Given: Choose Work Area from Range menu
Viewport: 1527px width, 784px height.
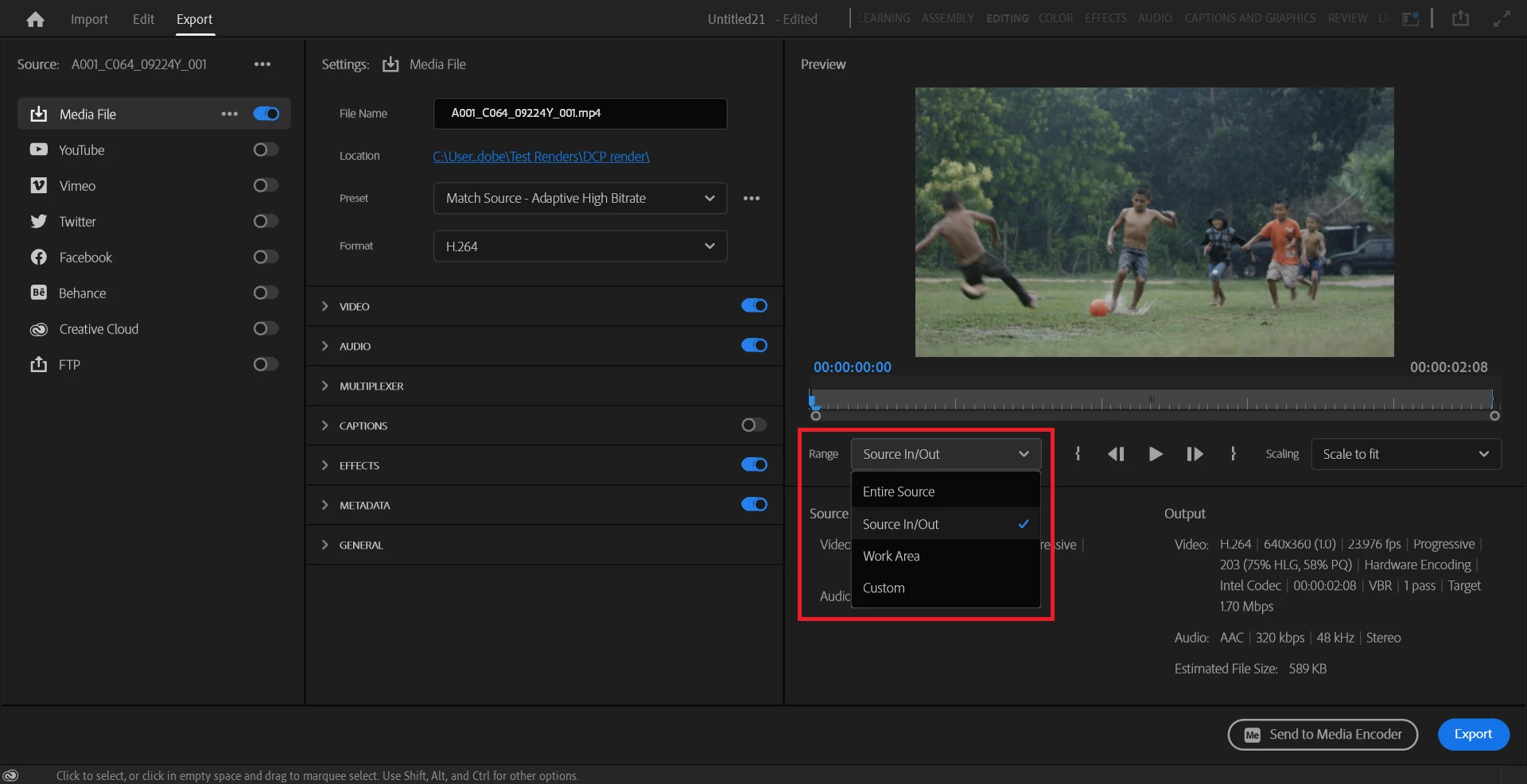Looking at the screenshot, I should coord(946,556).
